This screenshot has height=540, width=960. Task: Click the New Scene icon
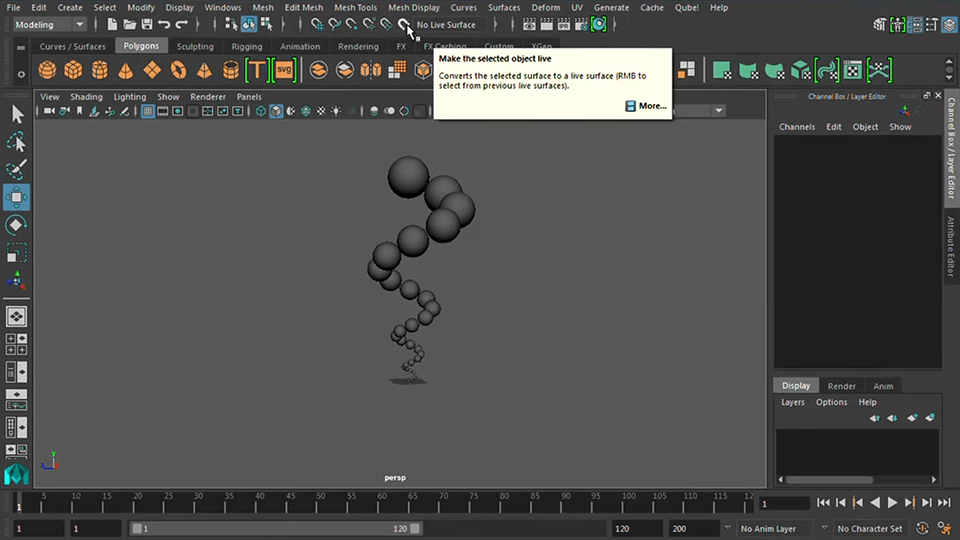[x=112, y=24]
